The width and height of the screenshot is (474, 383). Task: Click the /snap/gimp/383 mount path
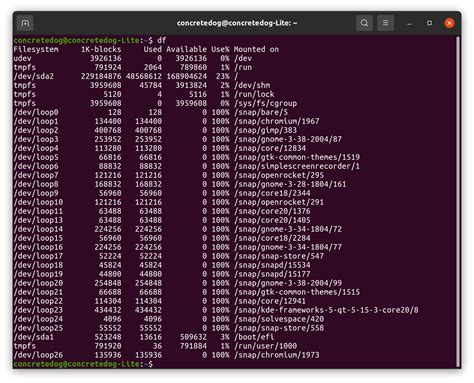click(265, 130)
